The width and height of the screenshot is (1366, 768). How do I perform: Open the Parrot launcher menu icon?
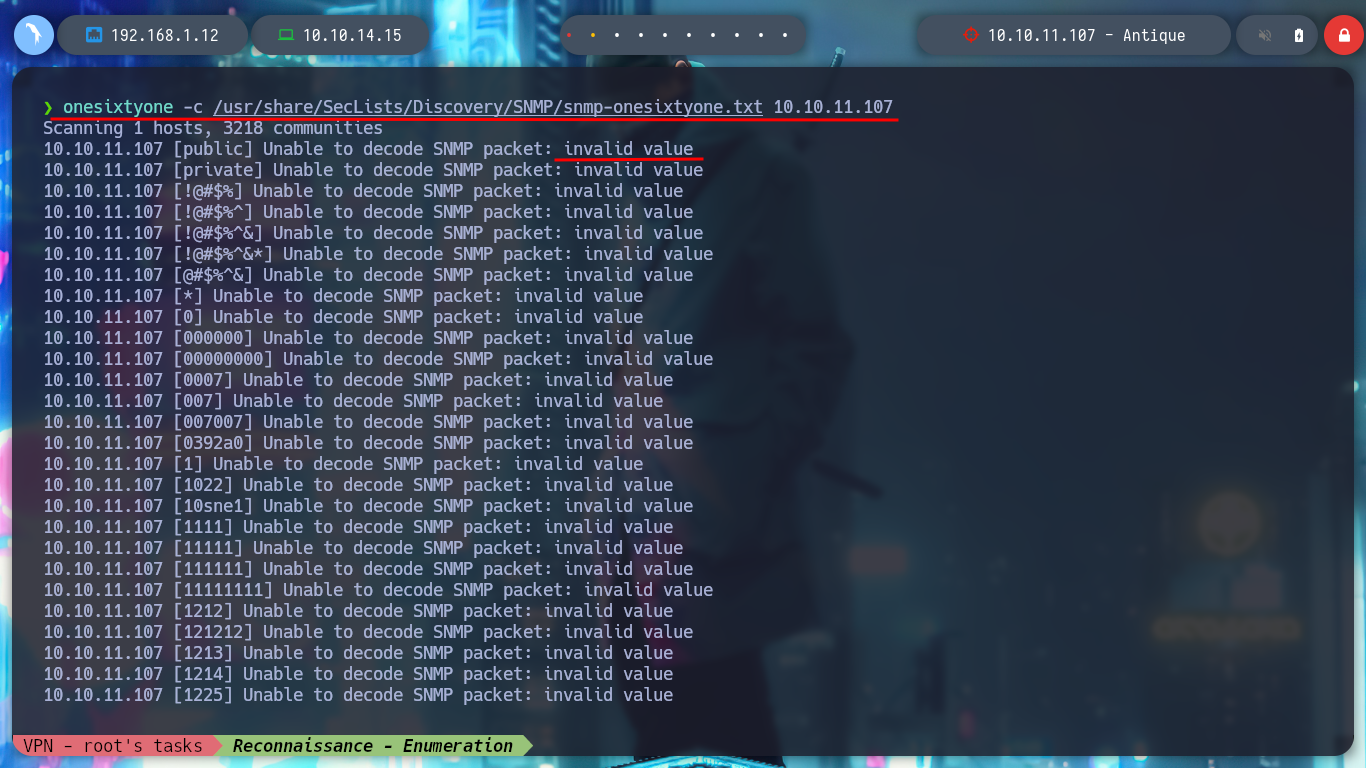(34, 35)
